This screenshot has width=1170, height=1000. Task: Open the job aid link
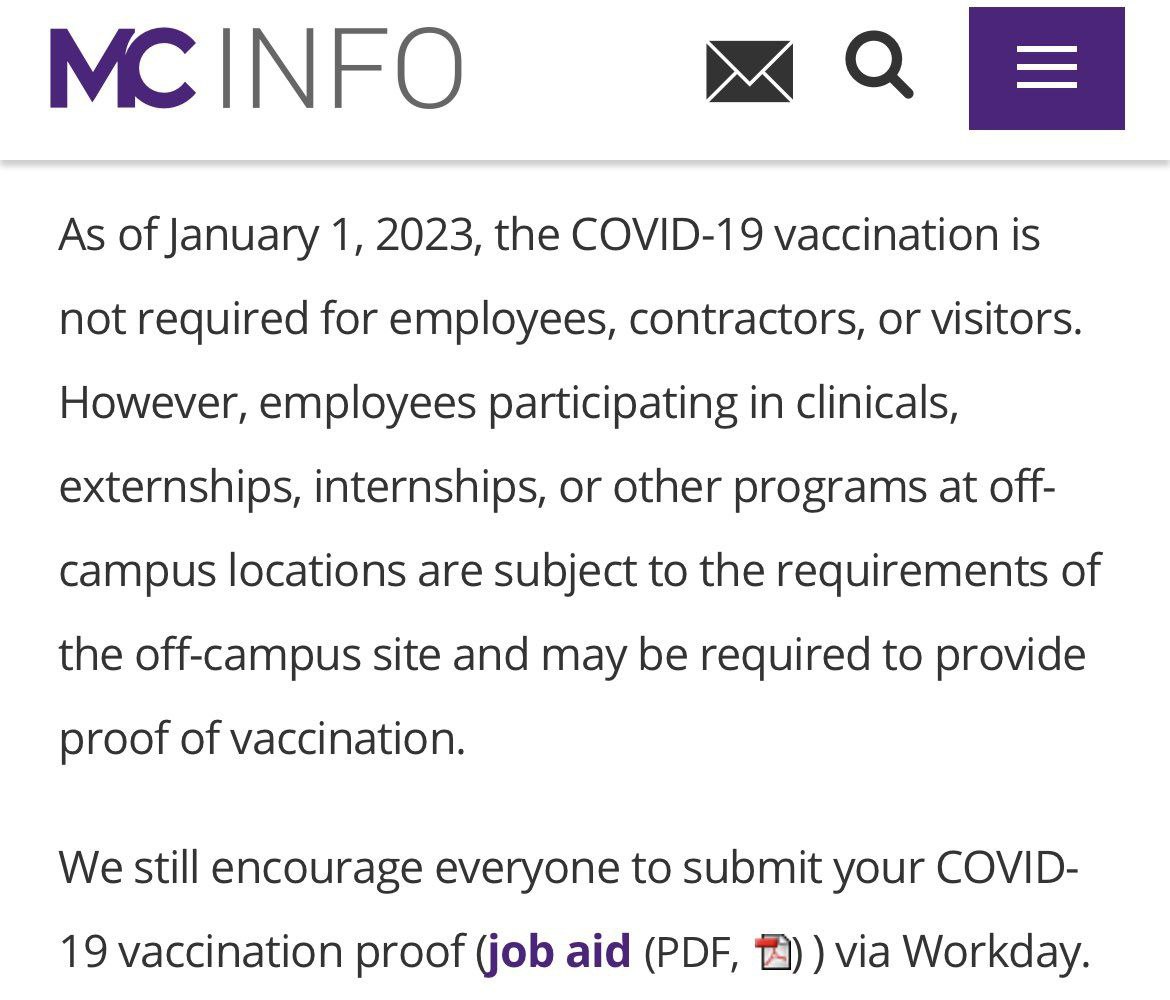558,951
